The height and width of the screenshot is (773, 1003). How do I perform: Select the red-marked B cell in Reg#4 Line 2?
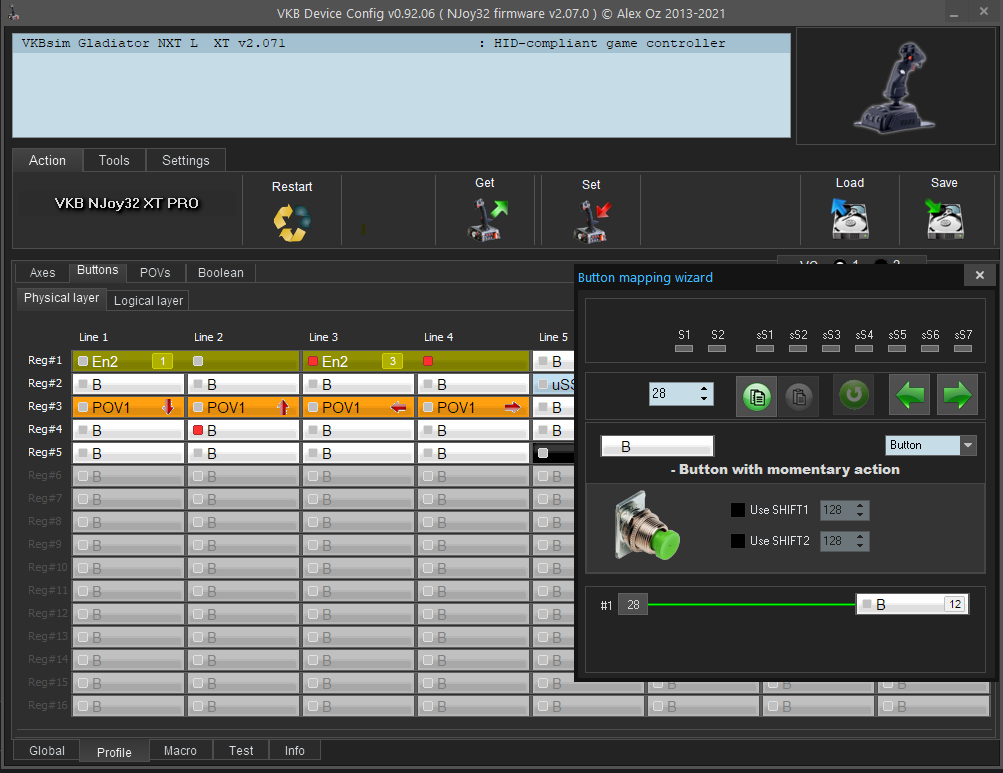tap(244, 430)
